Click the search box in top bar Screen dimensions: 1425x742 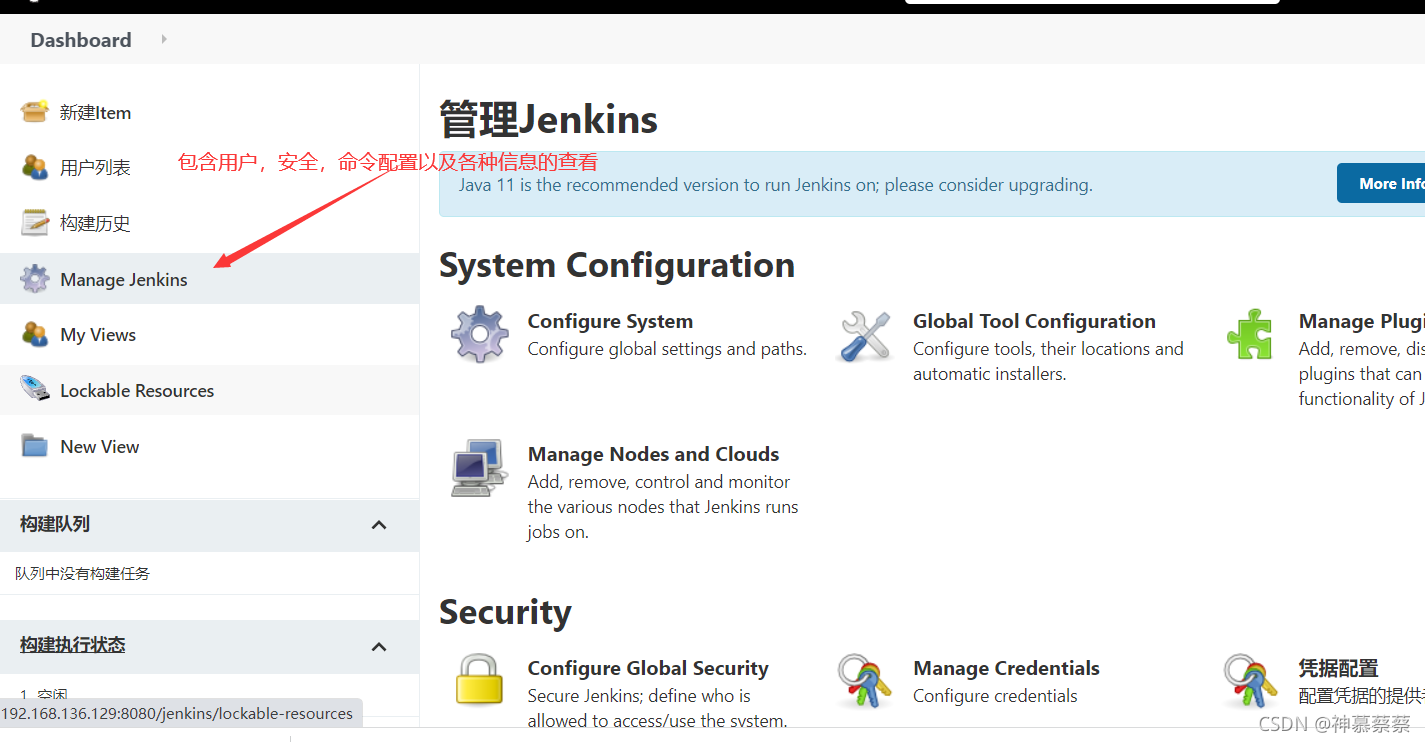(1092, 2)
